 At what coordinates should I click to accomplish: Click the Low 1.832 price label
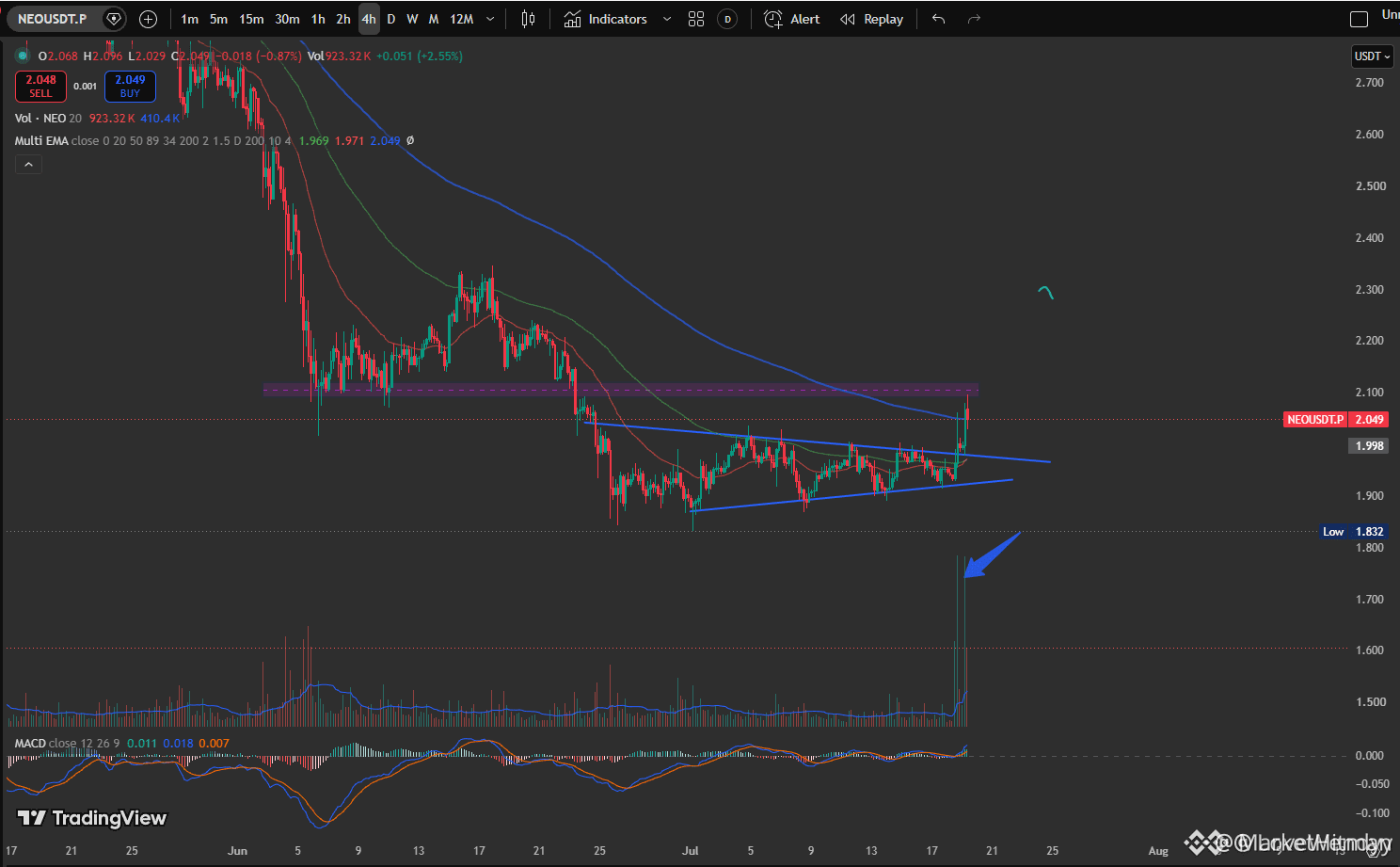(x=1353, y=532)
